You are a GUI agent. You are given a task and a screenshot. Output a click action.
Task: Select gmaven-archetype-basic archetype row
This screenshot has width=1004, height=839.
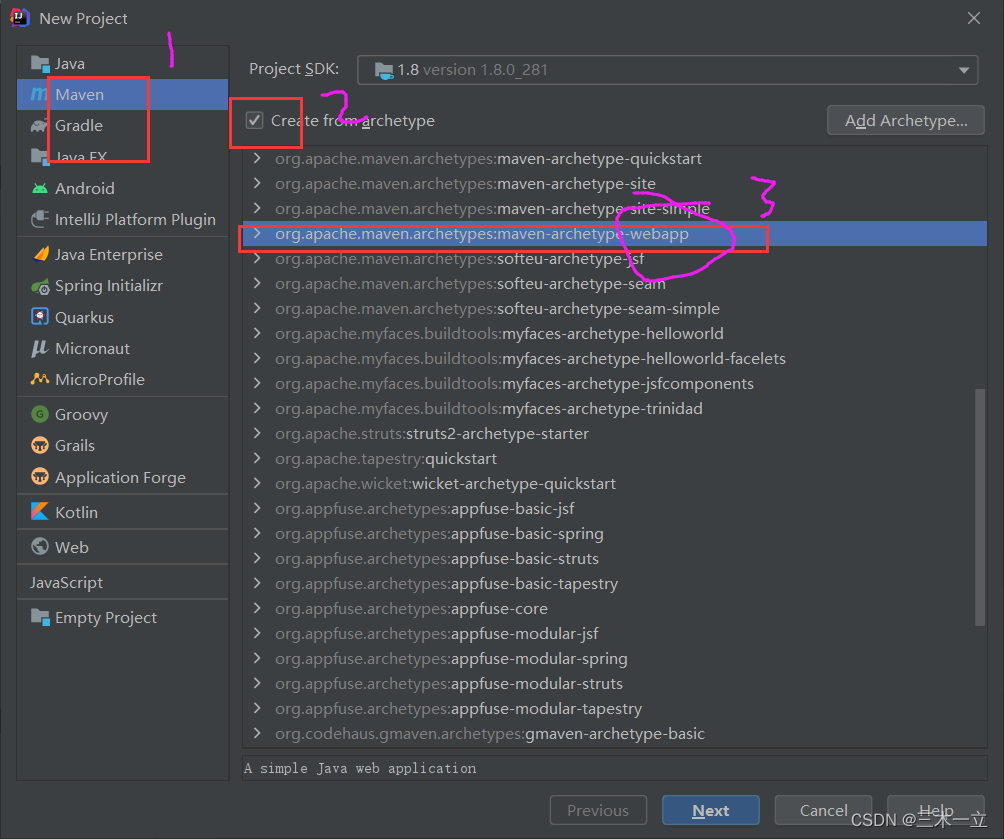(615, 733)
